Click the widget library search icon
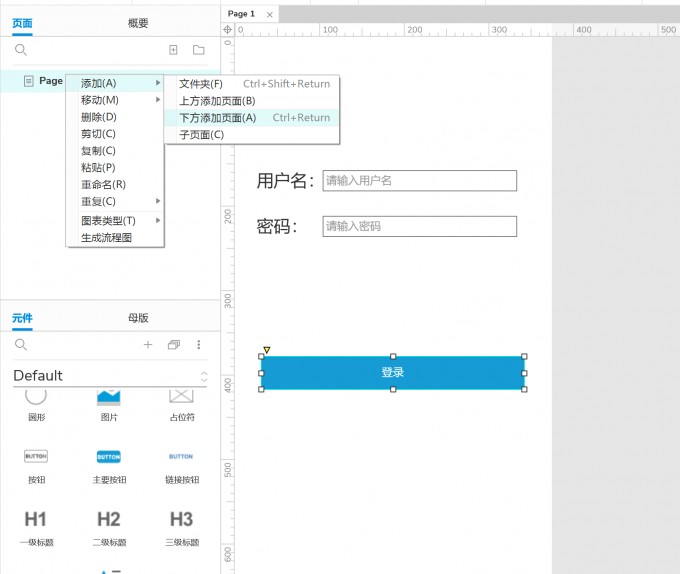Screen dimensions: 680x574 21,345
